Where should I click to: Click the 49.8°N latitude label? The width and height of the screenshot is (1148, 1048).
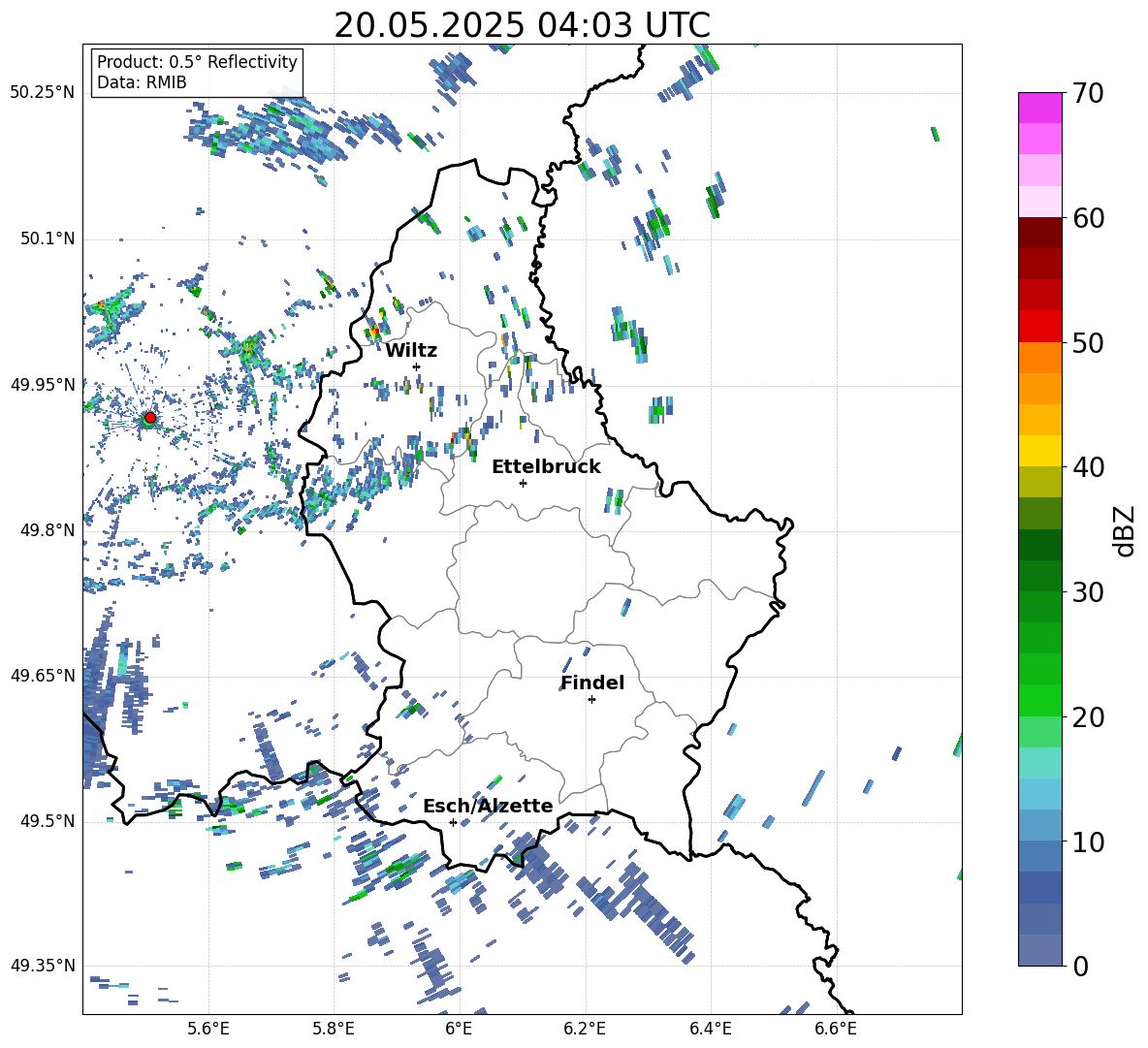(47, 530)
